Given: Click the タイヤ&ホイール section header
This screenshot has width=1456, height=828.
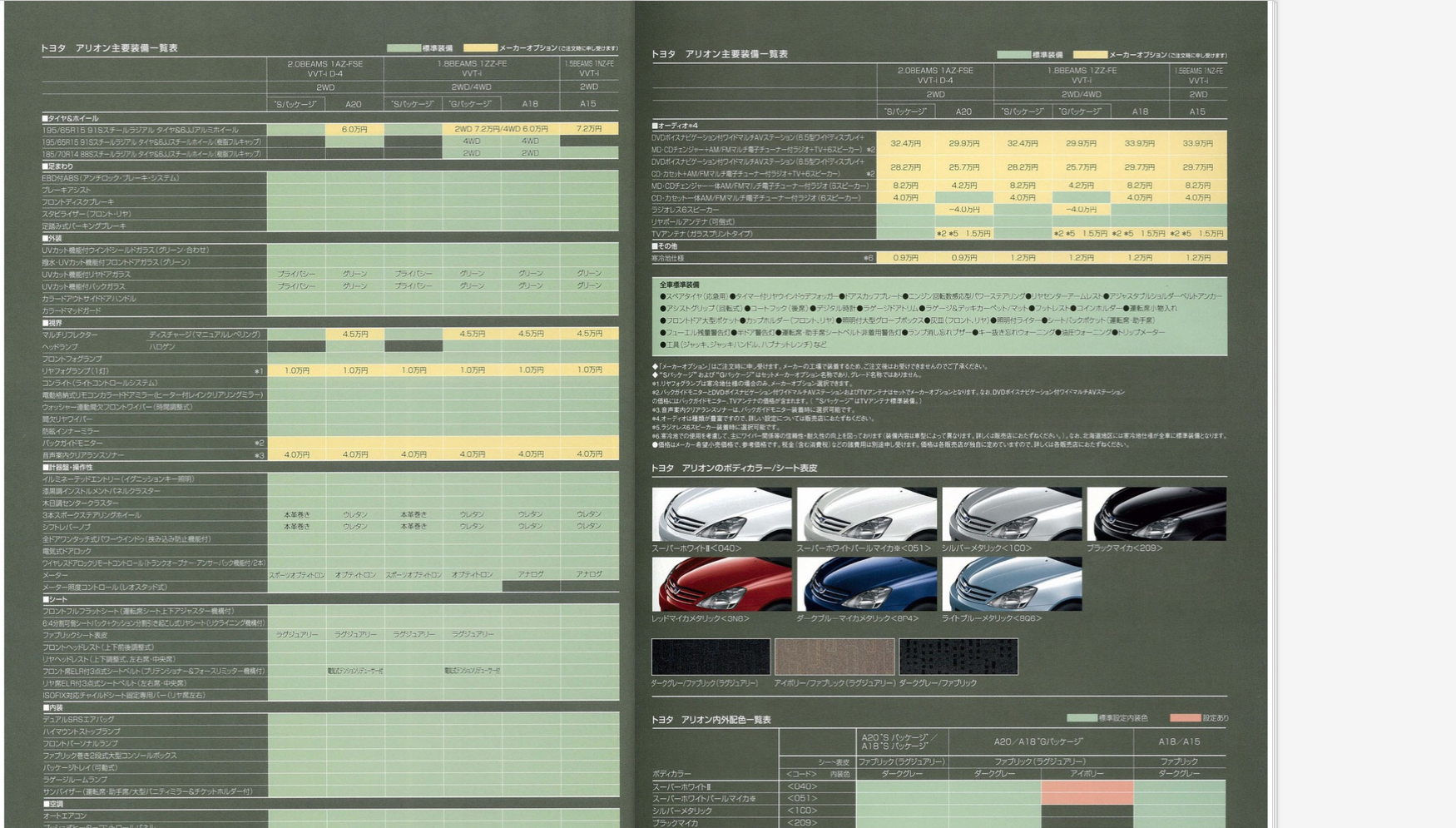Looking at the screenshot, I should point(71,118).
